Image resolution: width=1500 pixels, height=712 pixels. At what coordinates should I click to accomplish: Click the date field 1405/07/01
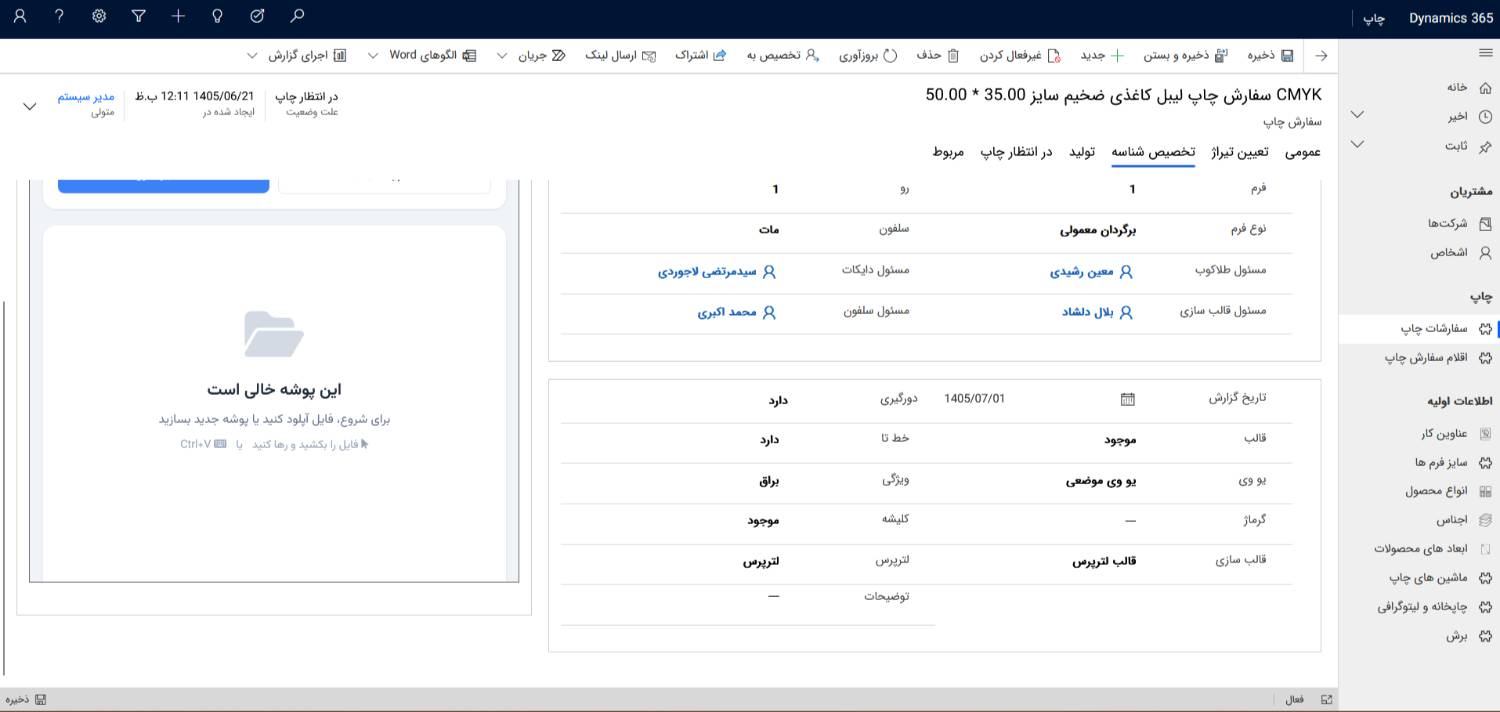coord(975,399)
